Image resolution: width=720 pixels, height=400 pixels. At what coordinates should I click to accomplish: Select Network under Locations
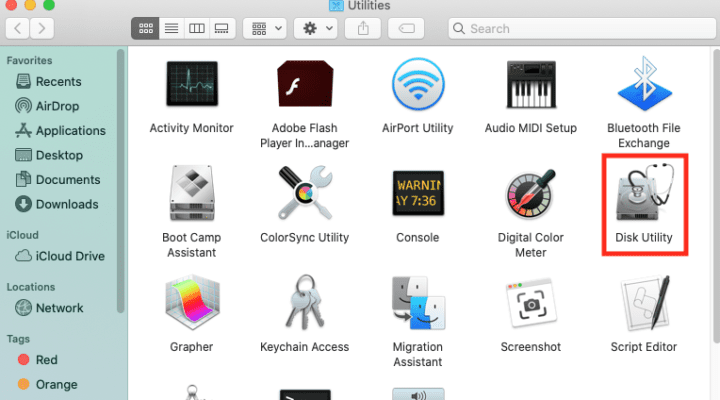49,308
